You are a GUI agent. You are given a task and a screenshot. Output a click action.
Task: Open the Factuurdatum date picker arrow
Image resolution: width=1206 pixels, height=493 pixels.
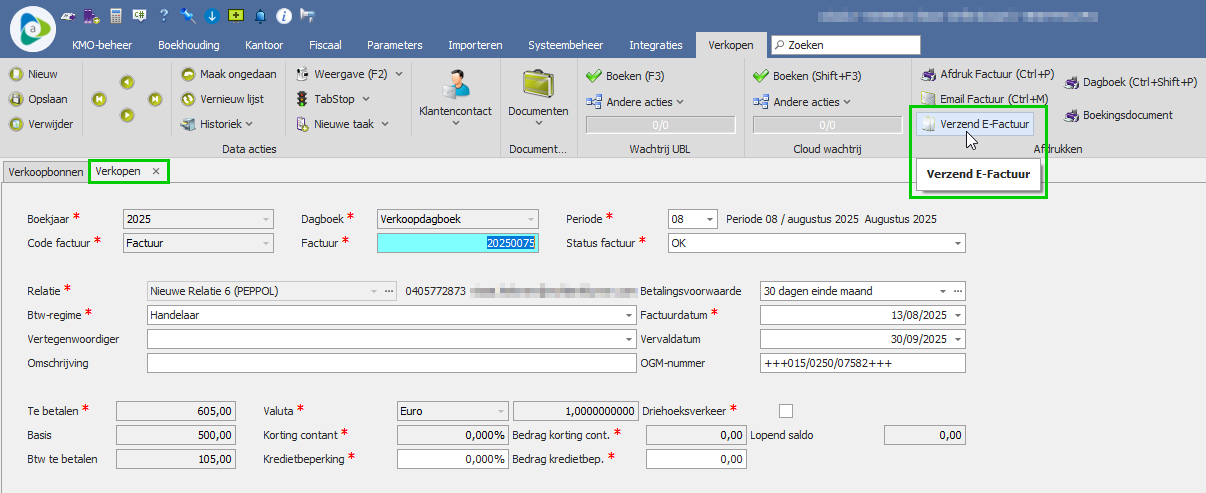[958, 315]
